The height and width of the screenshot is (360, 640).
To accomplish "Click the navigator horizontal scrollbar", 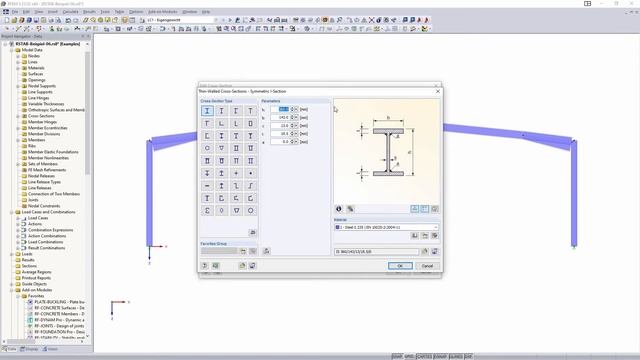I will tap(21, 341).
